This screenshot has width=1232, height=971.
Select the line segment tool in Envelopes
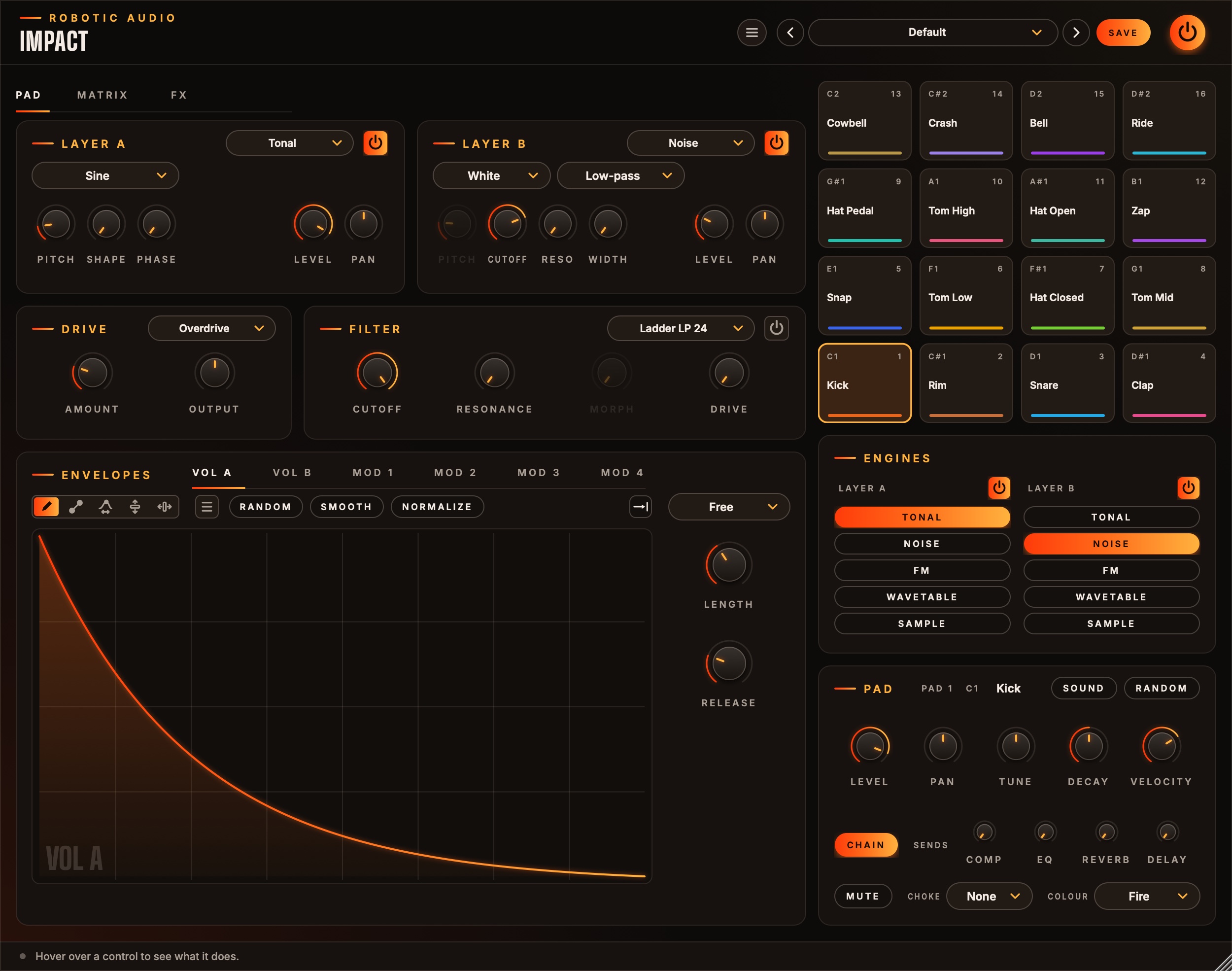click(x=76, y=507)
